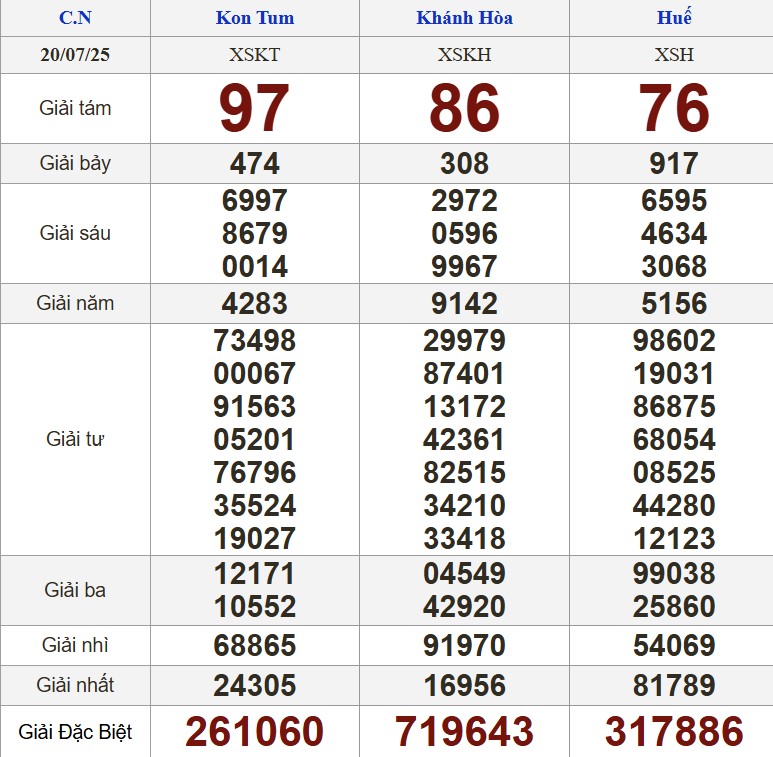
Task: Click Kon Tum special prize number 261060
Action: coord(254,732)
